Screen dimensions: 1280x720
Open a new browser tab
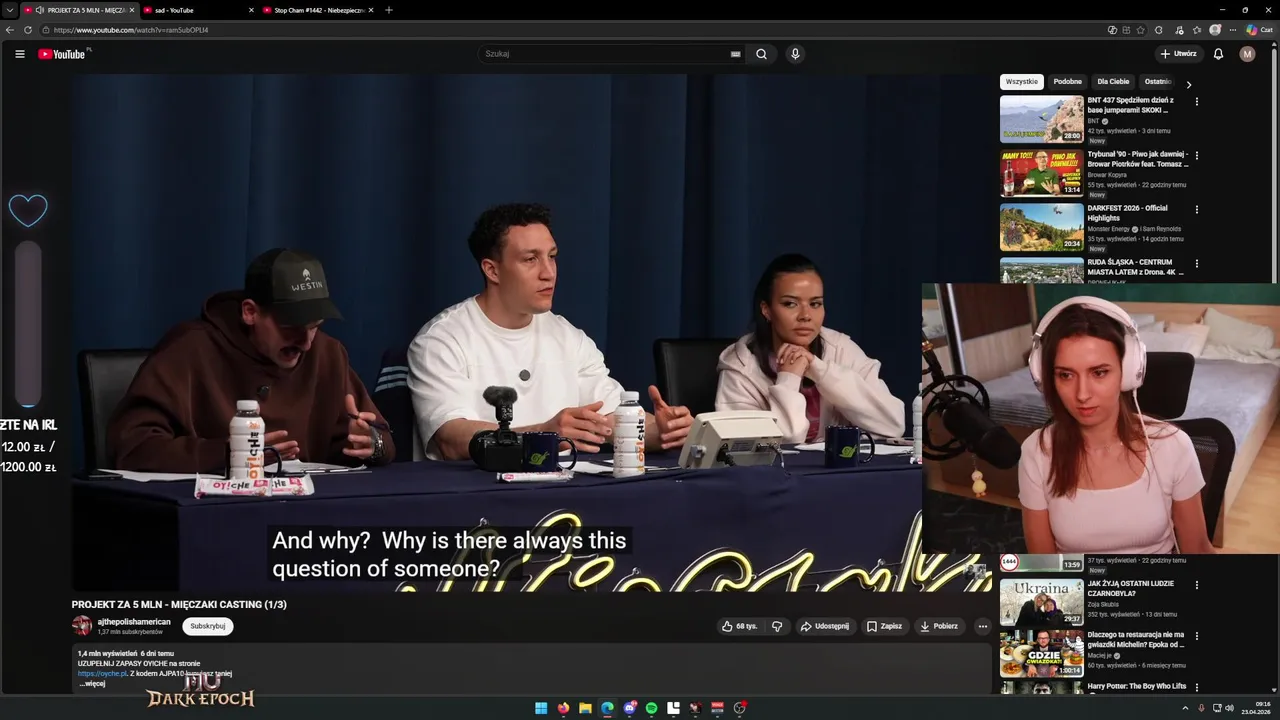tap(389, 10)
